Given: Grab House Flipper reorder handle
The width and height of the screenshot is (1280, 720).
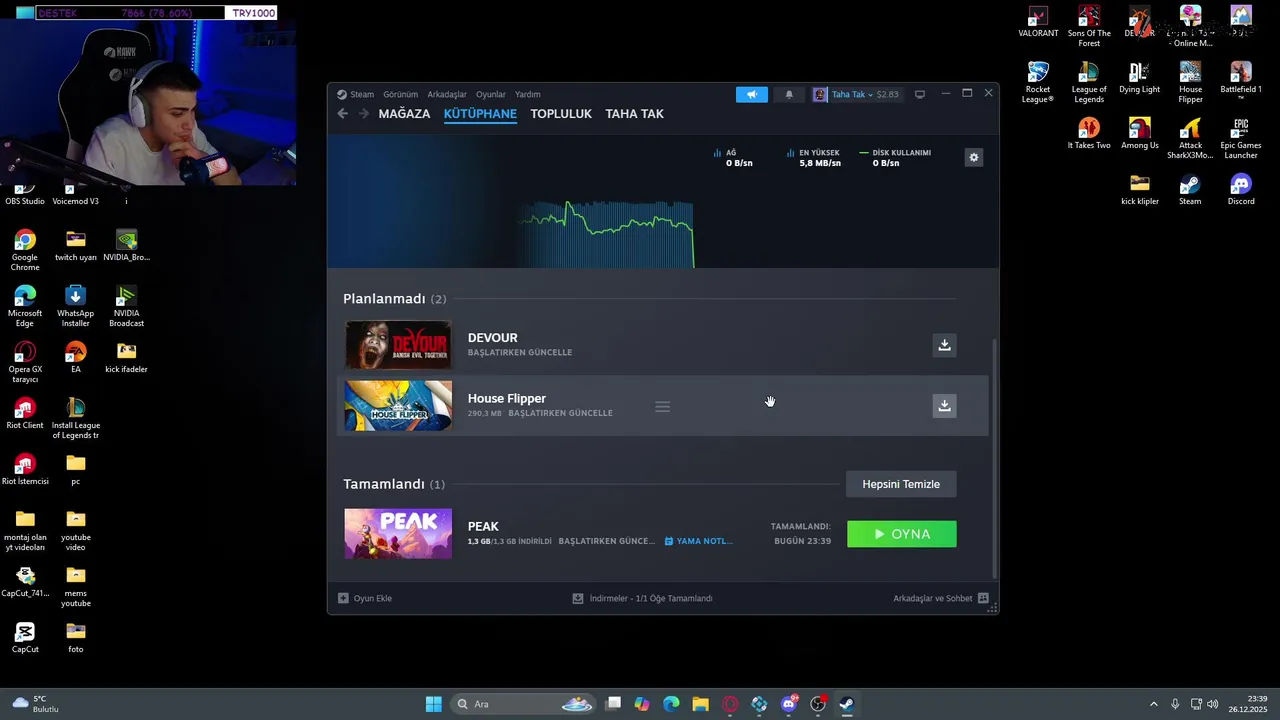Looking at the screenshot, I should coord(662,406).
